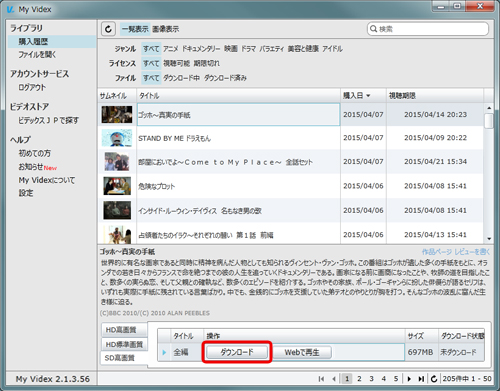Click the サムネイル column header

pyautogui.click(x=117, y=96)
